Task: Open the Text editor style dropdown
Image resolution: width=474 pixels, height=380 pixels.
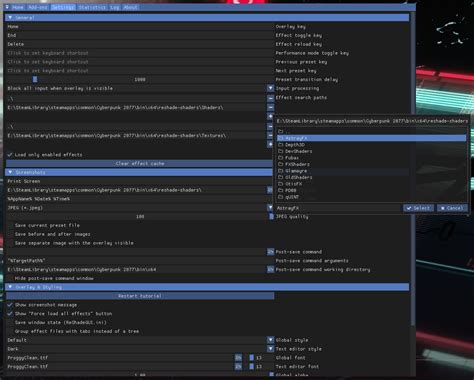Action: [x=270, y=349]
